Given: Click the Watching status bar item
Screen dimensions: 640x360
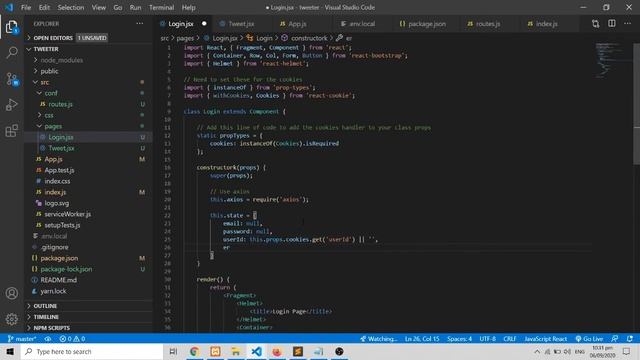Looking at the screenshot, I should pos(379,339).
